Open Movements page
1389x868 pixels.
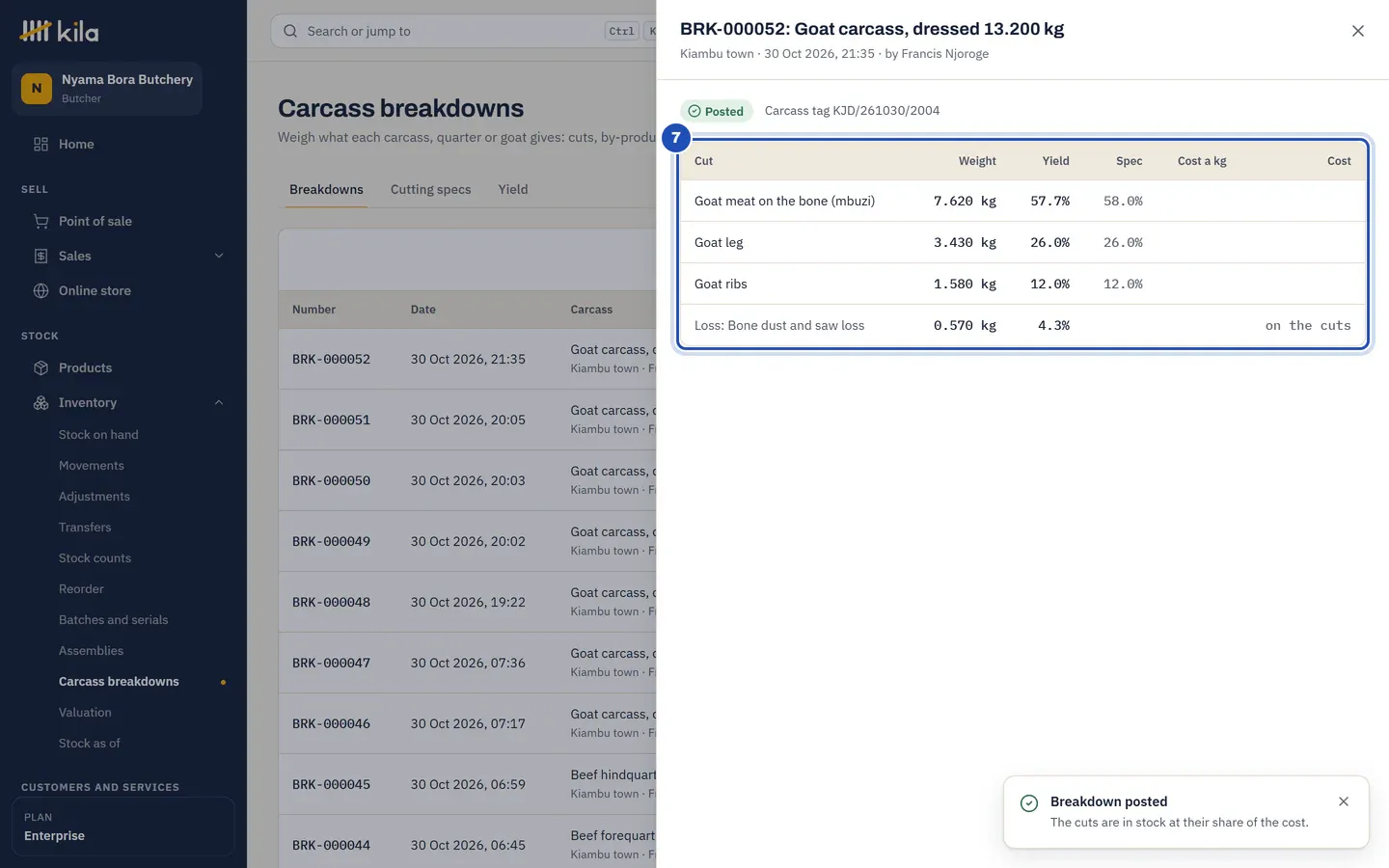pyautogui.click(x=92, y=466)
